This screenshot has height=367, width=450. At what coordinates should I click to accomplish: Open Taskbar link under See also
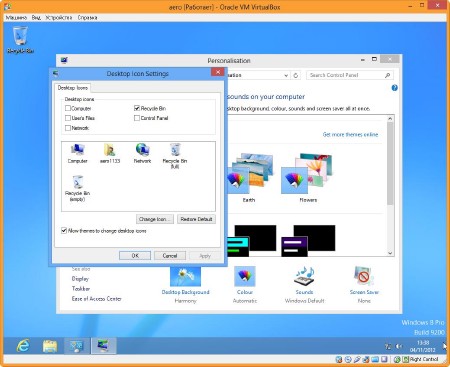click(x=81, y=289)
